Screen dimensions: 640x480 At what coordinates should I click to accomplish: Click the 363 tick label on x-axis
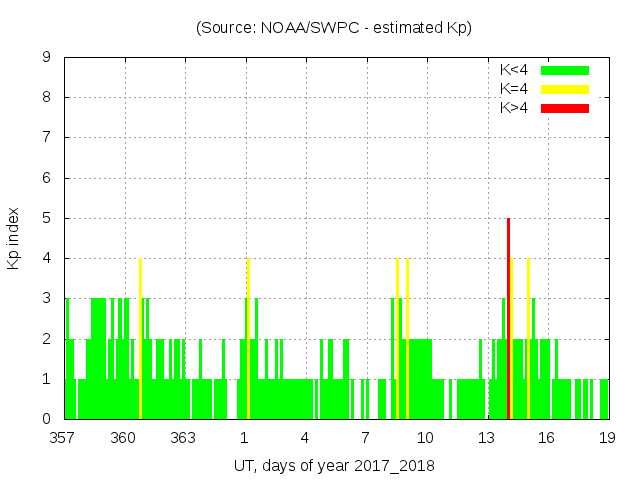184,438
